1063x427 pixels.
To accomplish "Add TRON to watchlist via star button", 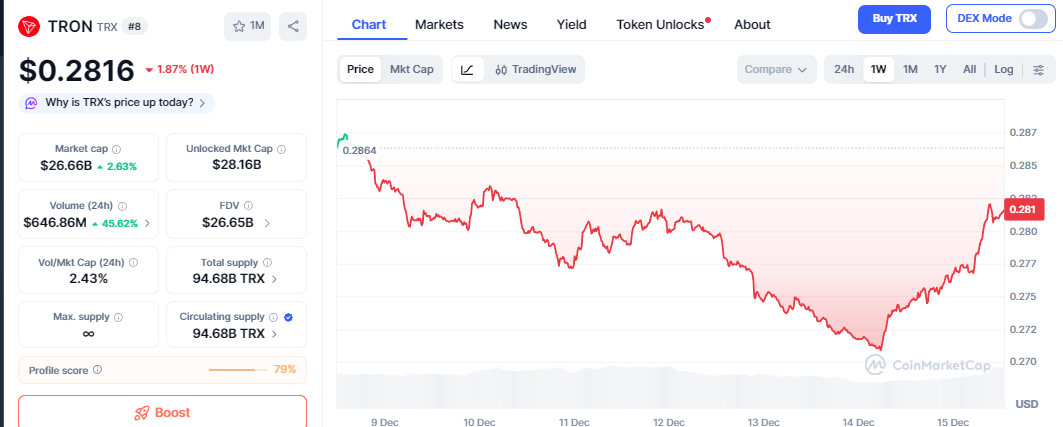I will point(248,26).
